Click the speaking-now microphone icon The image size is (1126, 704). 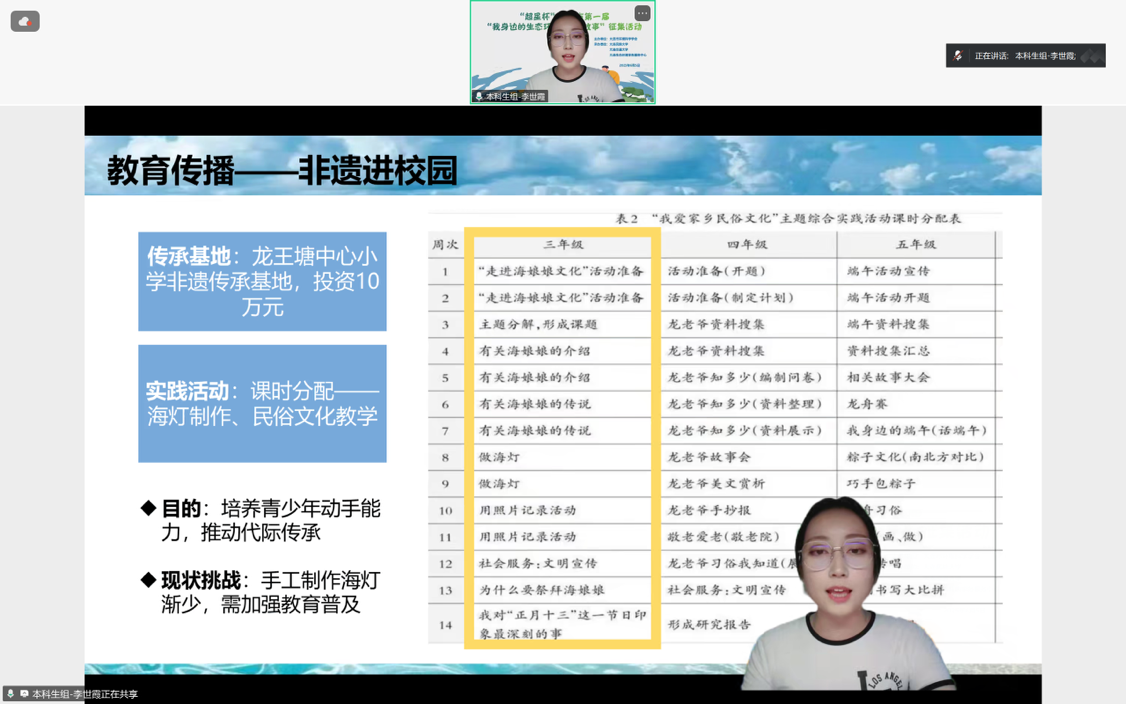pos(958,56)
